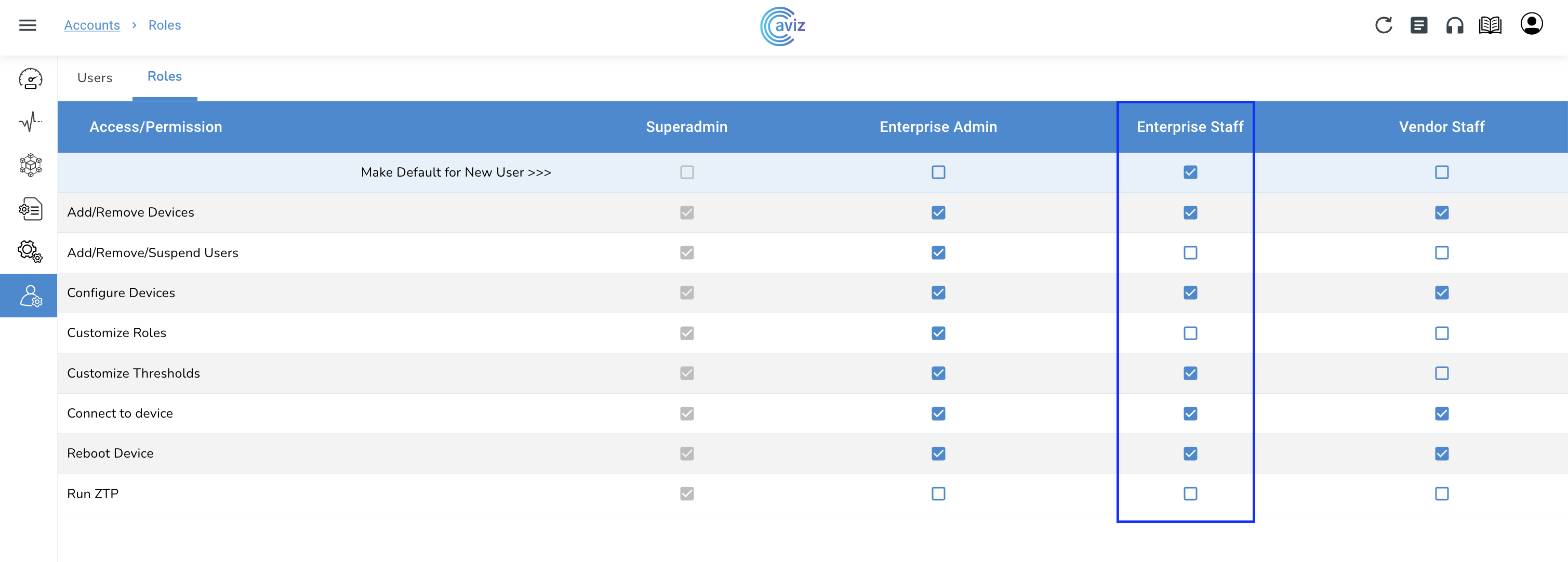Open the documentation book icon
Image resolution: width=1568 pixels, height=562 pixels.
click(x=1490, y=25)
